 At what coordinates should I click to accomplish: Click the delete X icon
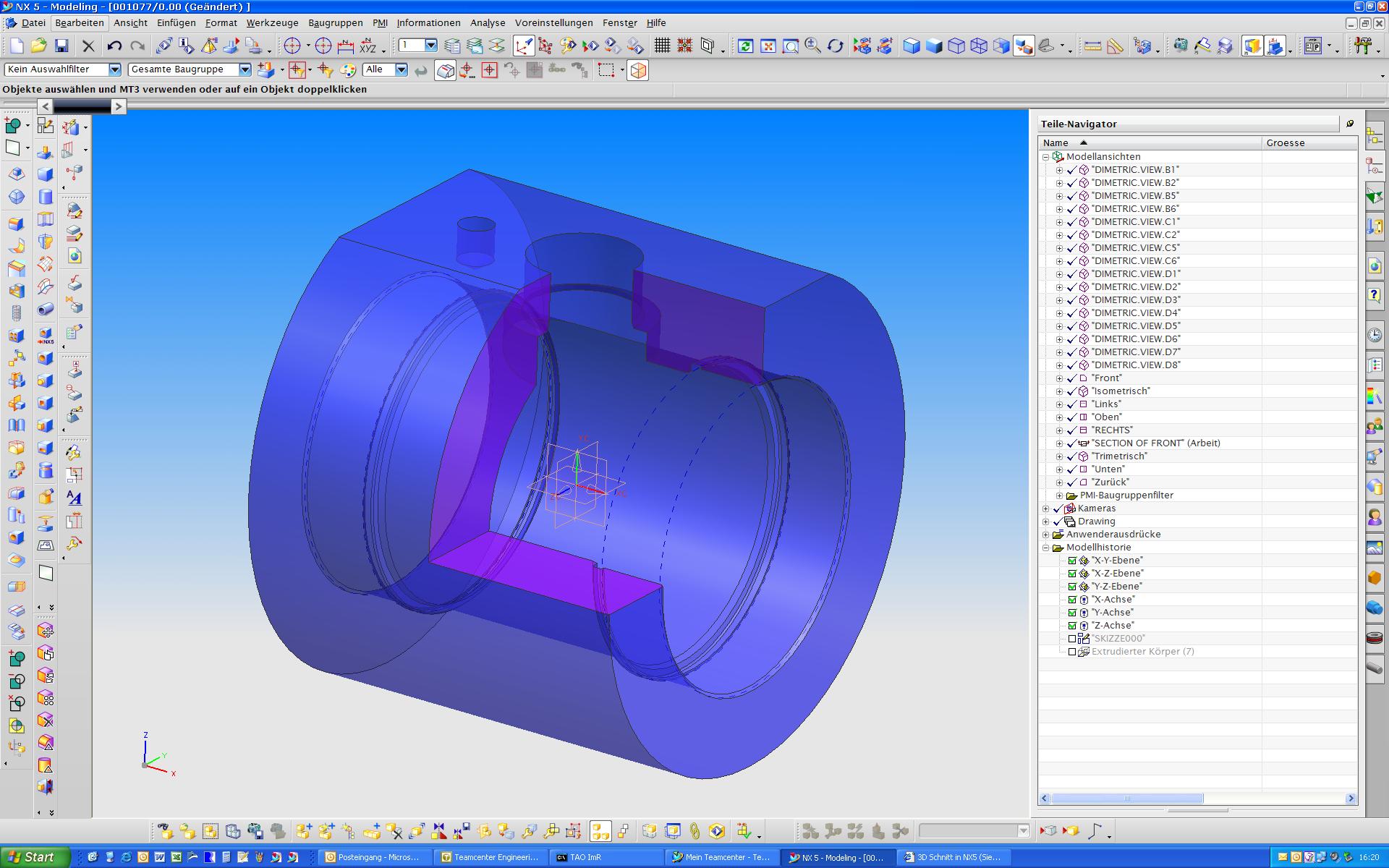click(x=88, y=46)
